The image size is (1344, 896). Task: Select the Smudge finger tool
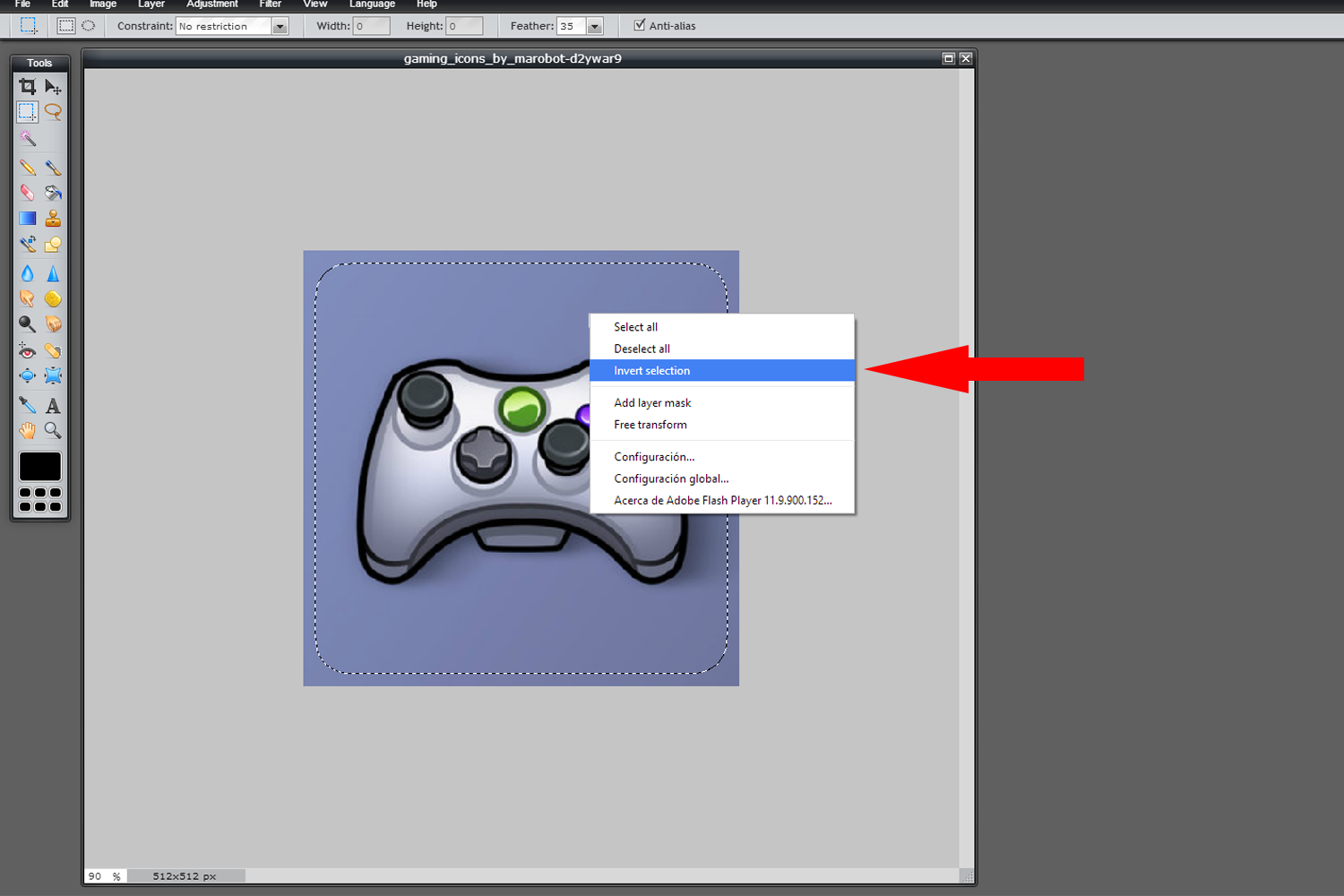click(28, 298)
